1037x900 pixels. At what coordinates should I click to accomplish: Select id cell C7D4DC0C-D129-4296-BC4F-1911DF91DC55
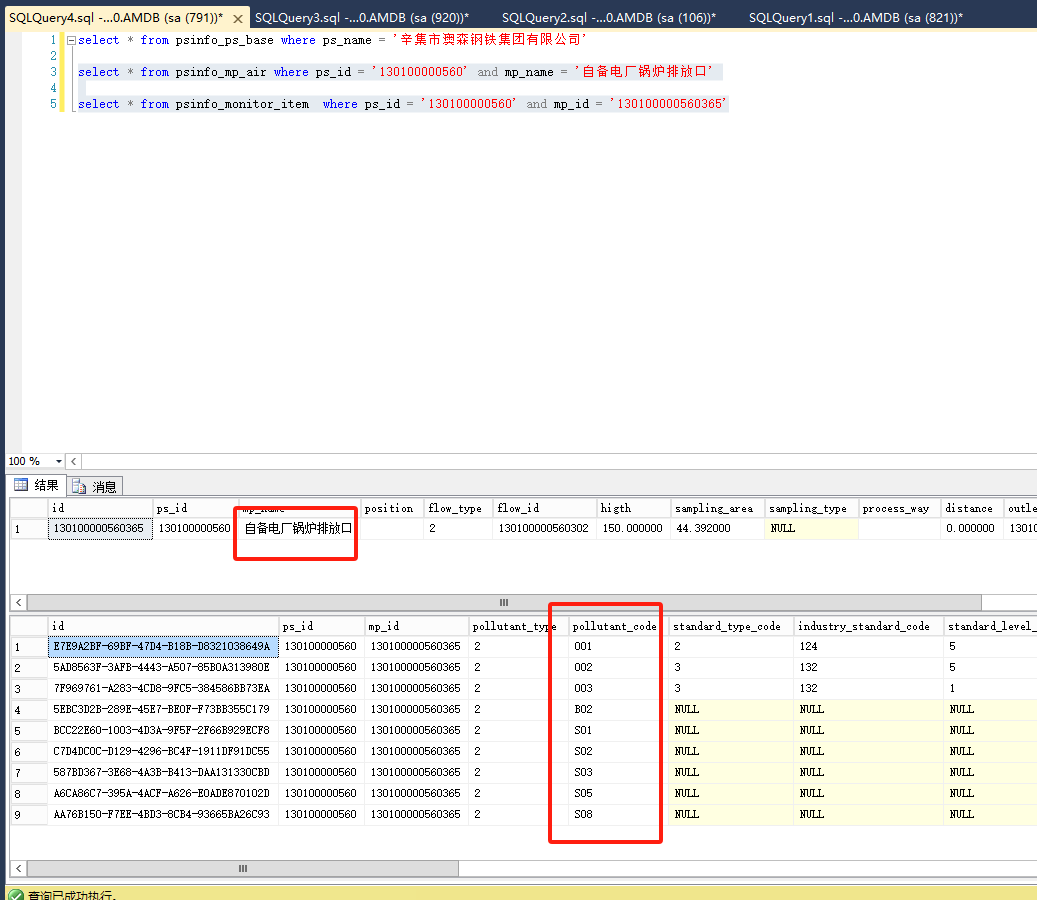pyautogui.click(x=163, y=751)
